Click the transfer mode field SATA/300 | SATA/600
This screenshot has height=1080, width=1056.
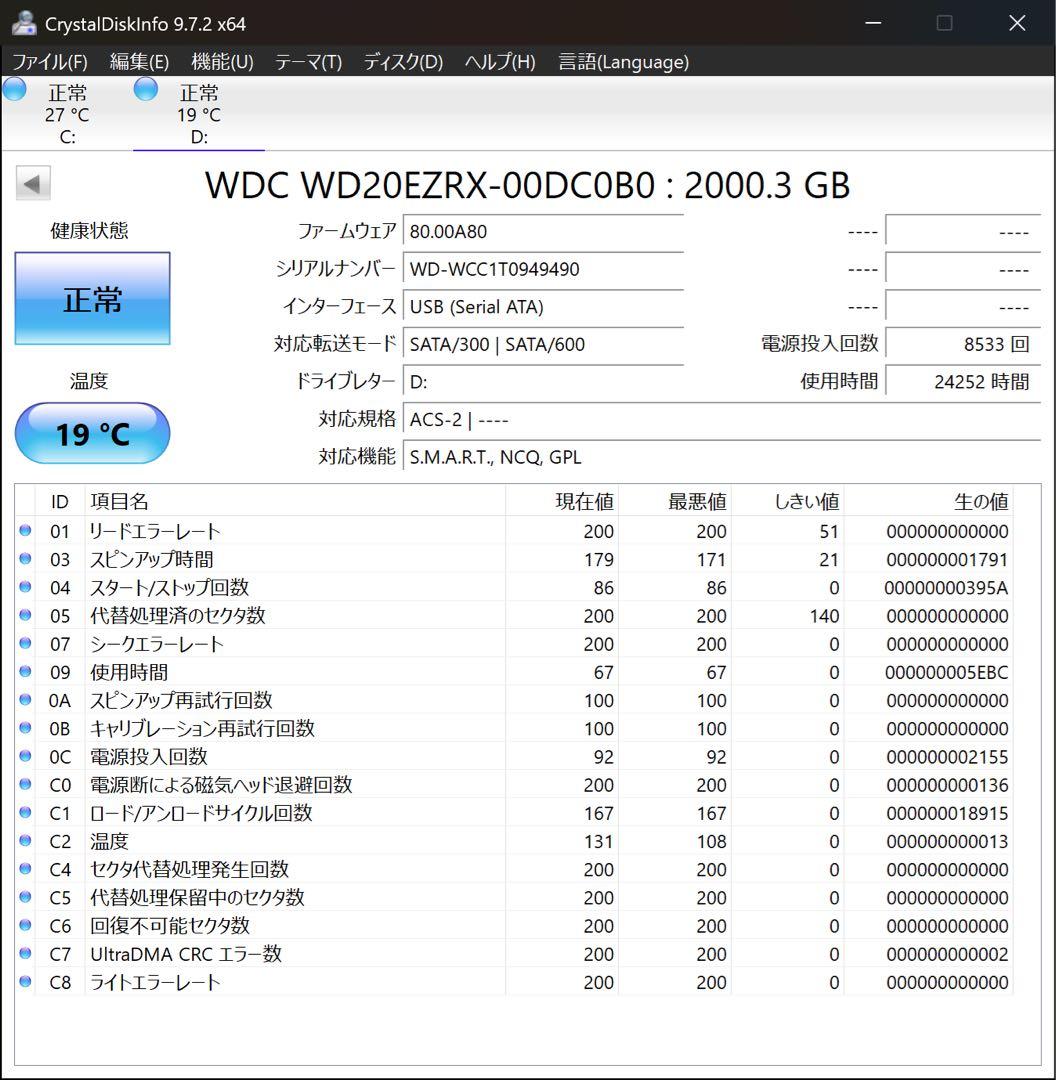click(543, 344)
